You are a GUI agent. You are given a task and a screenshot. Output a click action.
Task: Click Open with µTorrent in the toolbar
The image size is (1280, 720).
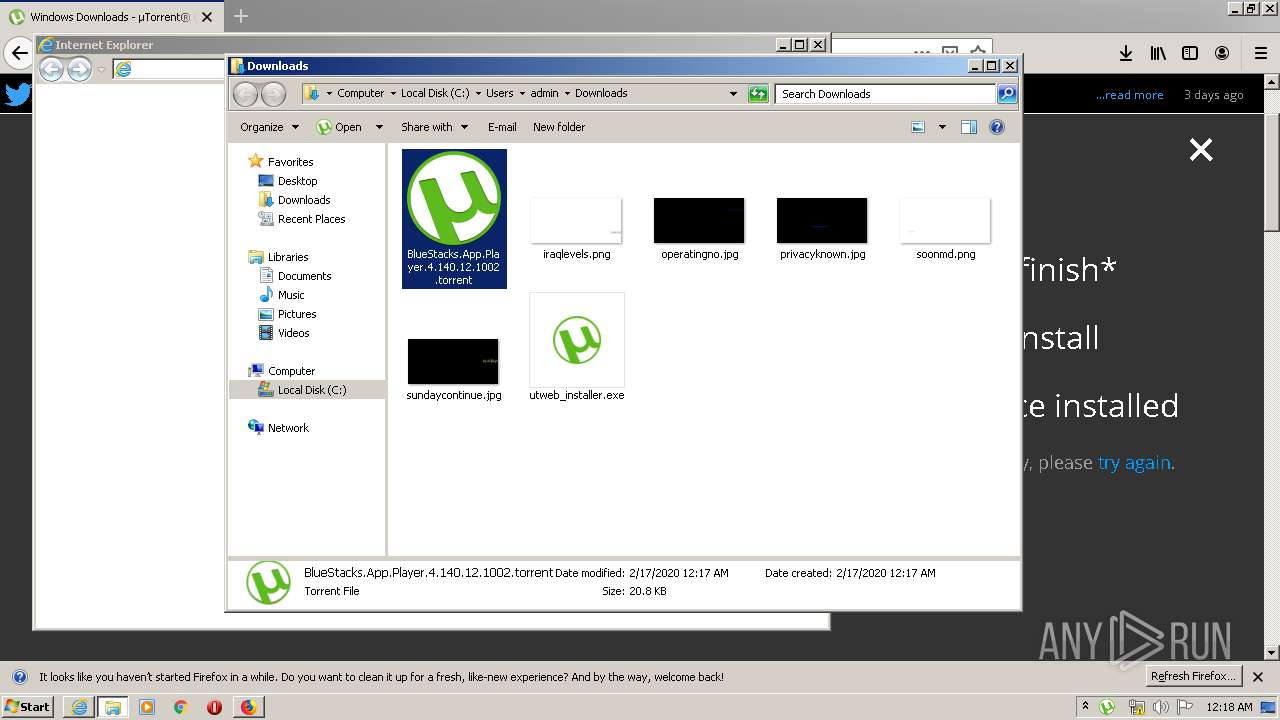coord(339,127)
